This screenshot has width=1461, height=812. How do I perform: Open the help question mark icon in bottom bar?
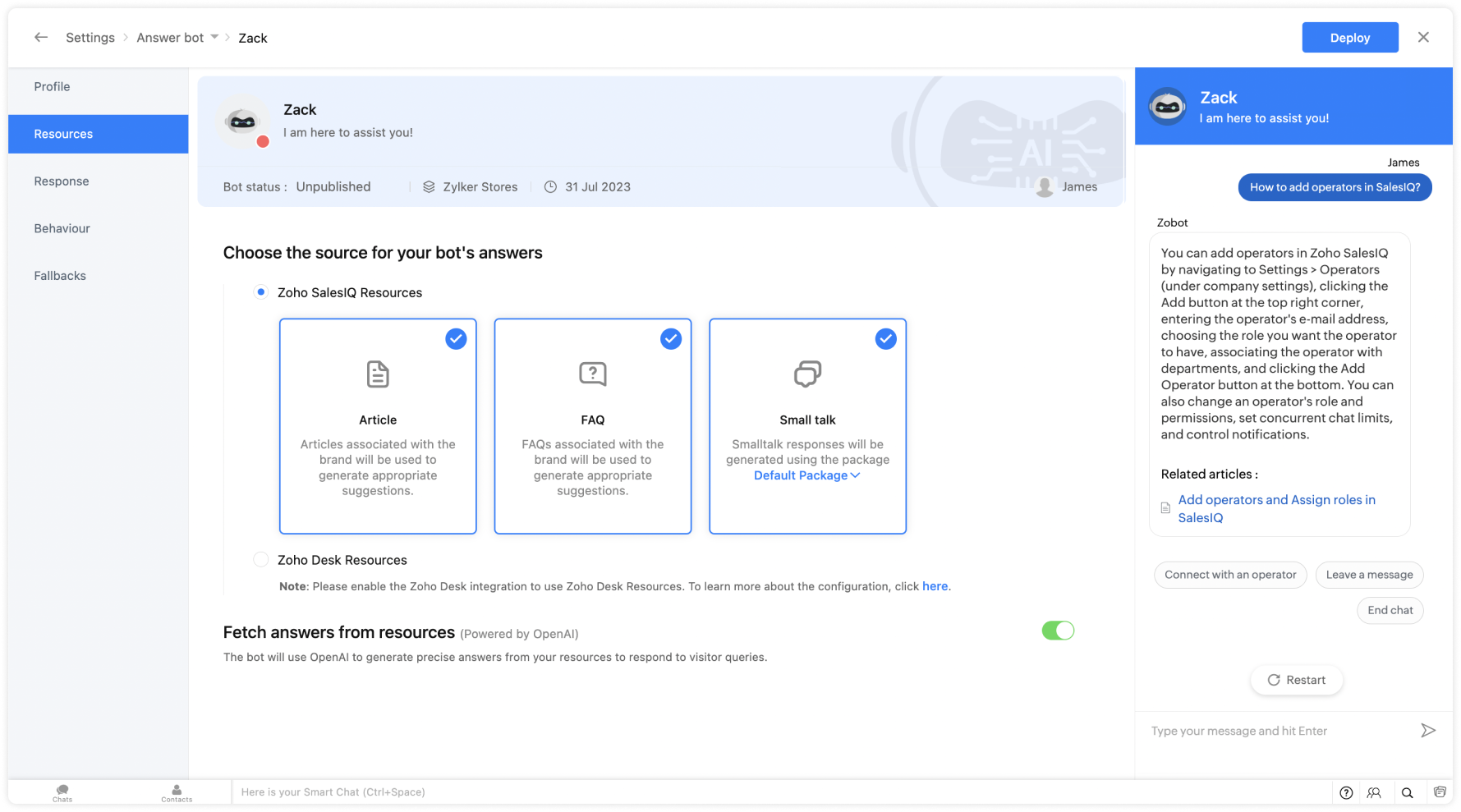click(x=1346, y=792)
